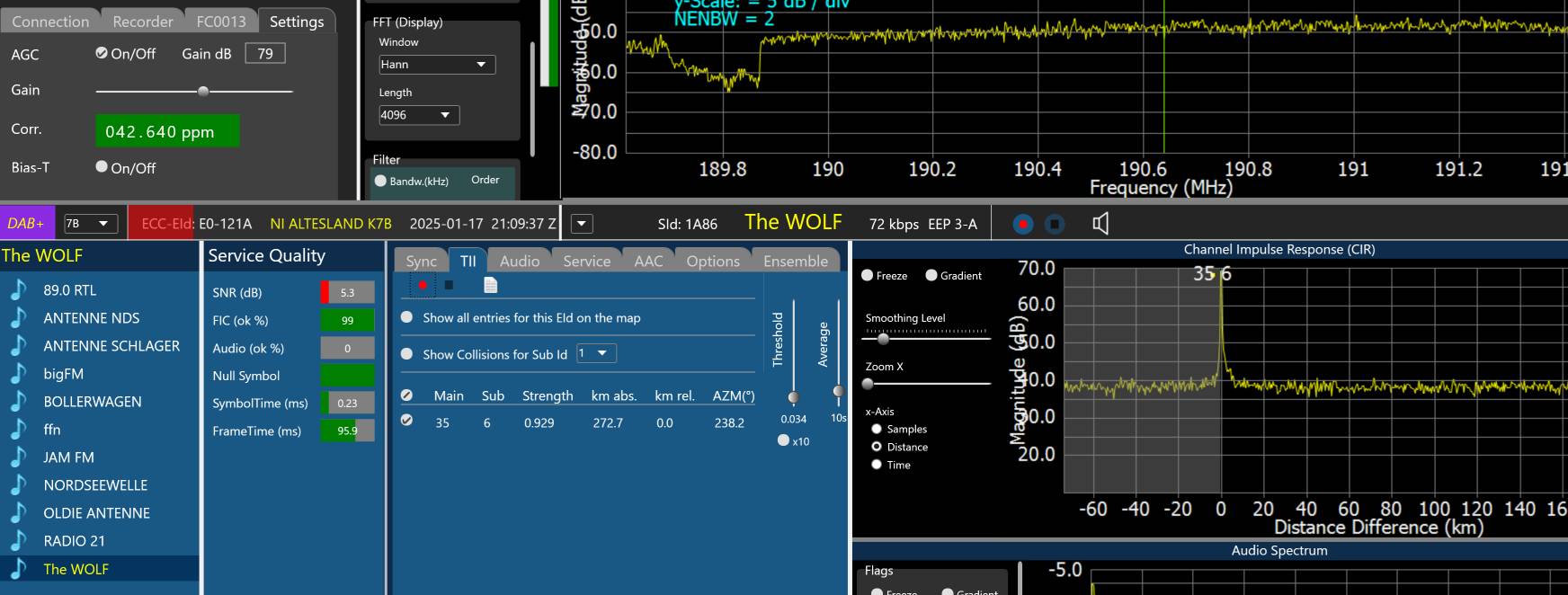
Task: Click the music note icon beside bigFM
Action: (18, 374)
